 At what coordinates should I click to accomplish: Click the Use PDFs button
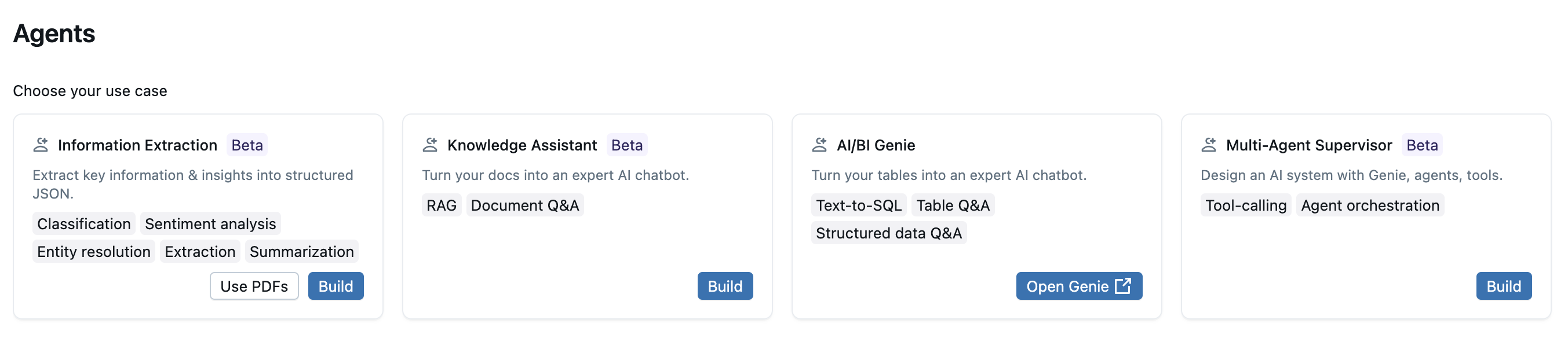[254, 286]
